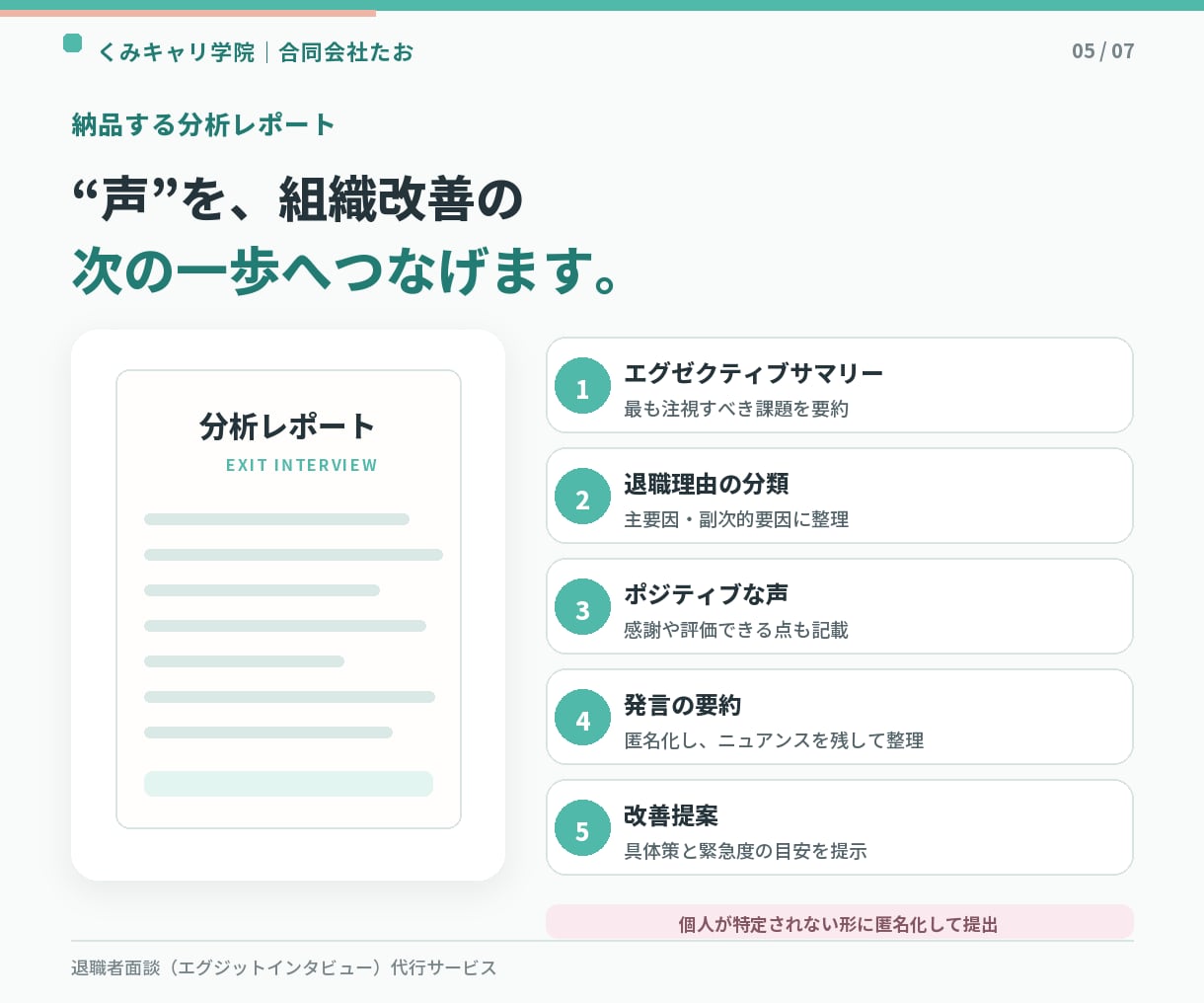
Task: Select the ポジティブな声 card title
Action: coord(706,594)
